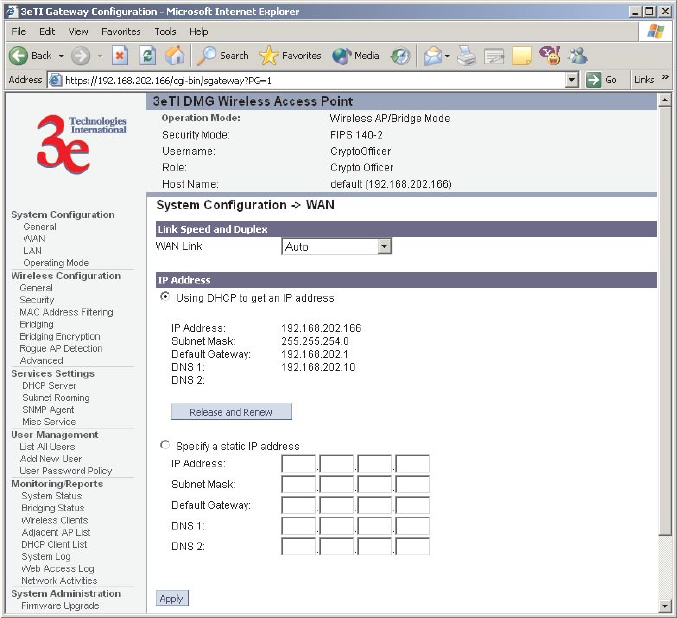Open the Forward button history arrow
677x618 pixels.
point(100,56)
